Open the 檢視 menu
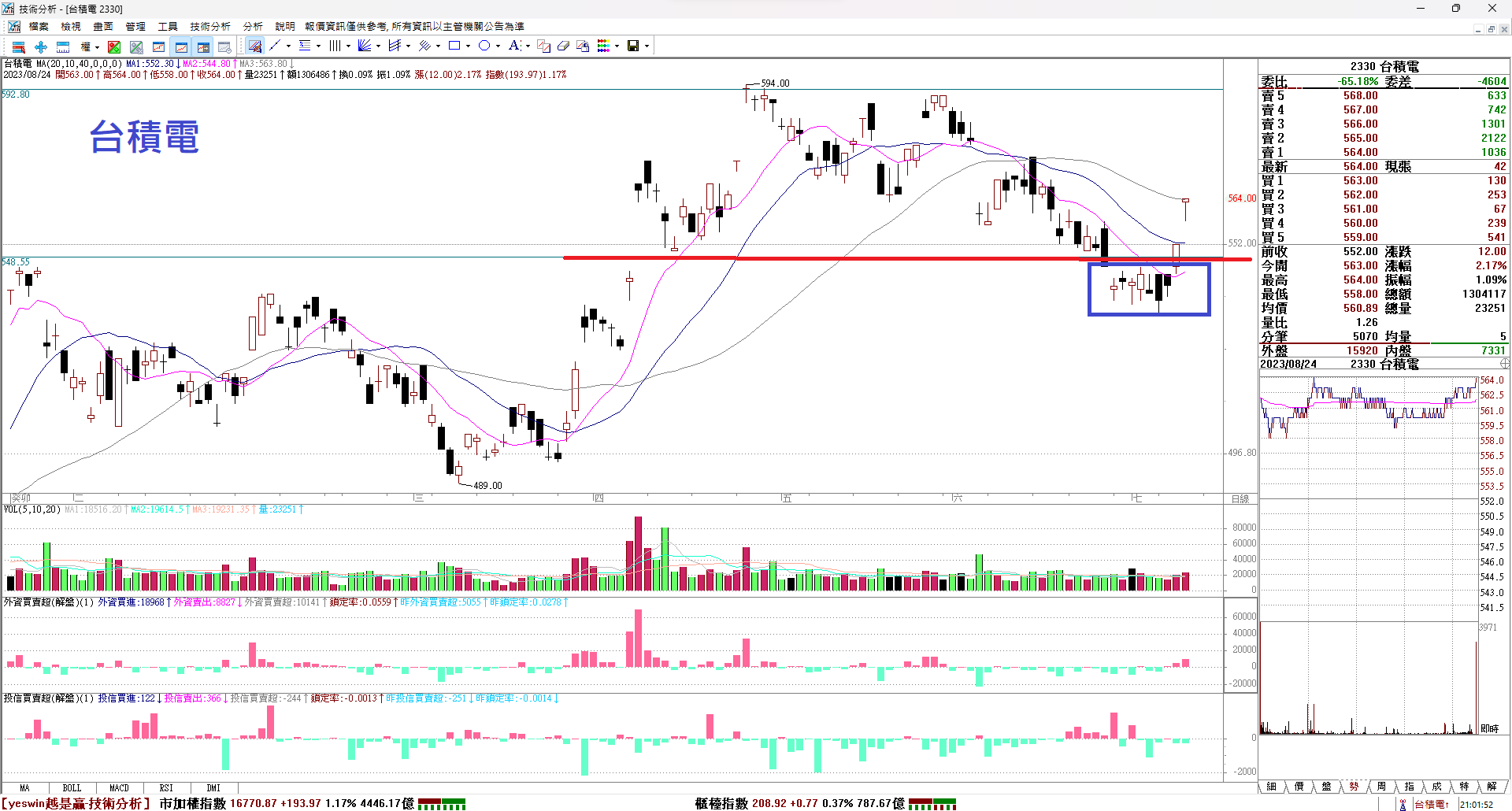The height and width of the screenshot is (811, 1512). tap(71, 26)
